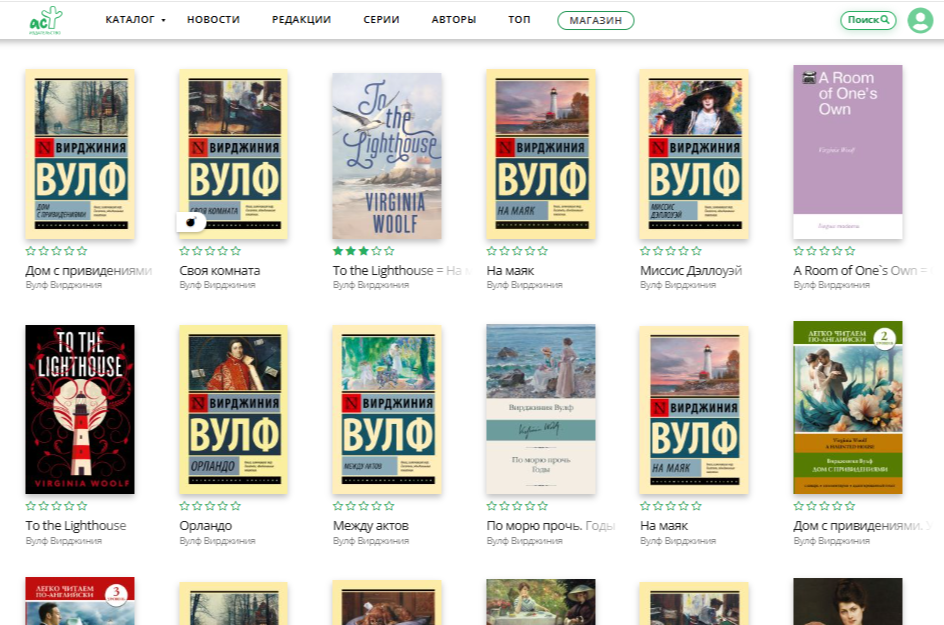Viewport: 944px width, 625px height.
Task: Click the star rating under Орландо
Action: (210, 506)
